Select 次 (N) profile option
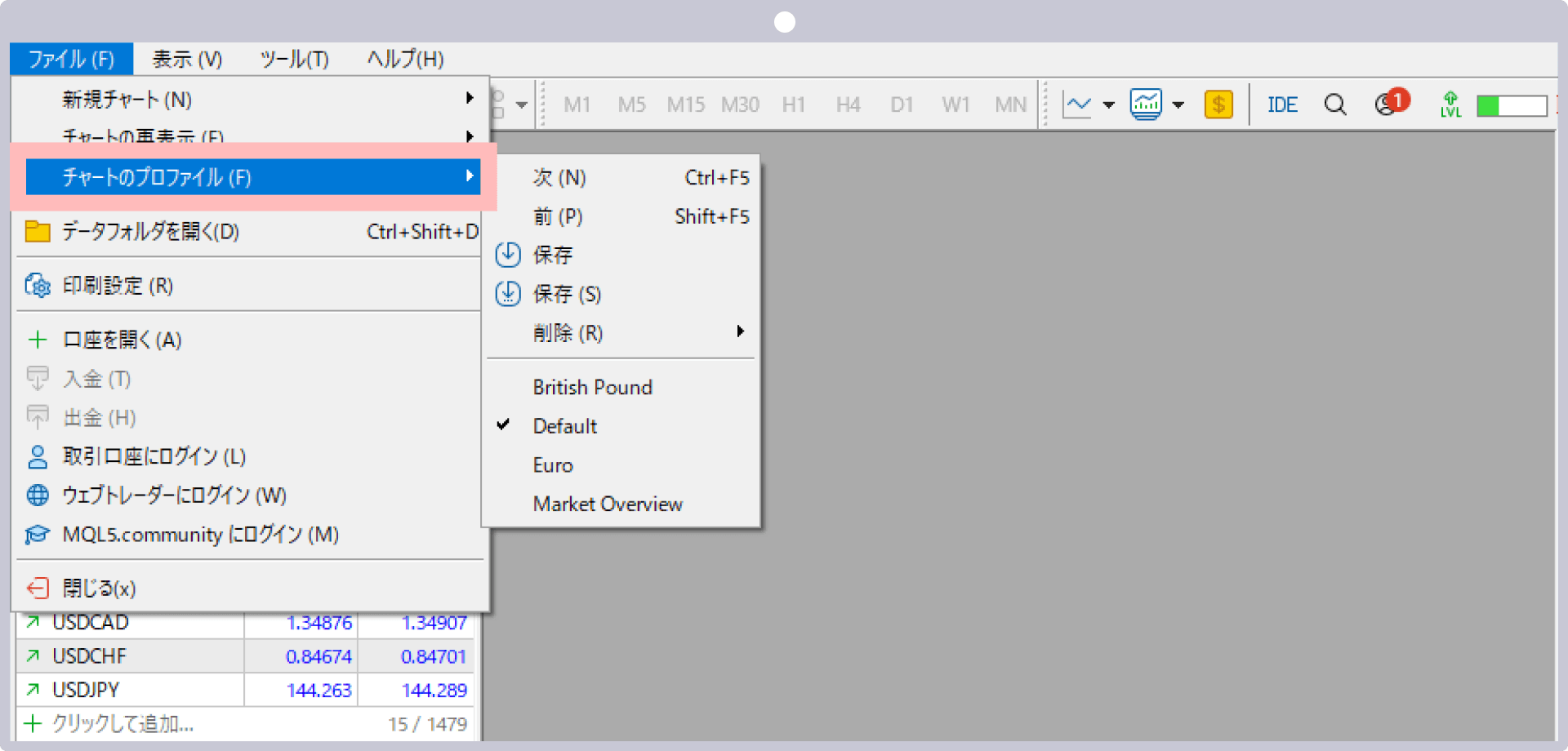Image resolution: width=1568 pixels, height=751 pixels. click(x=622, y=177)
